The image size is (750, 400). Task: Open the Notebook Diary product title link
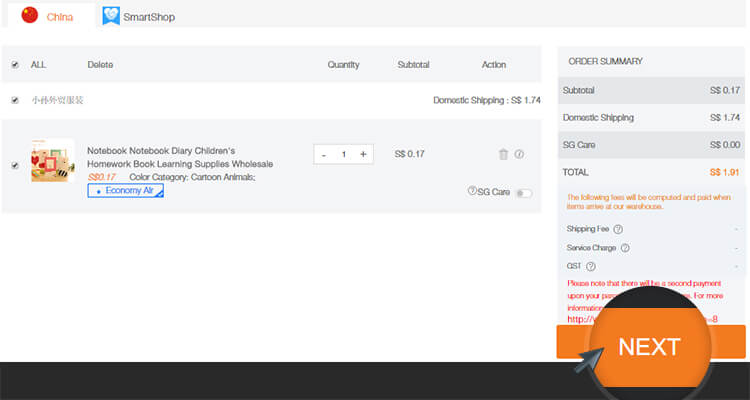tap(180, 157)
